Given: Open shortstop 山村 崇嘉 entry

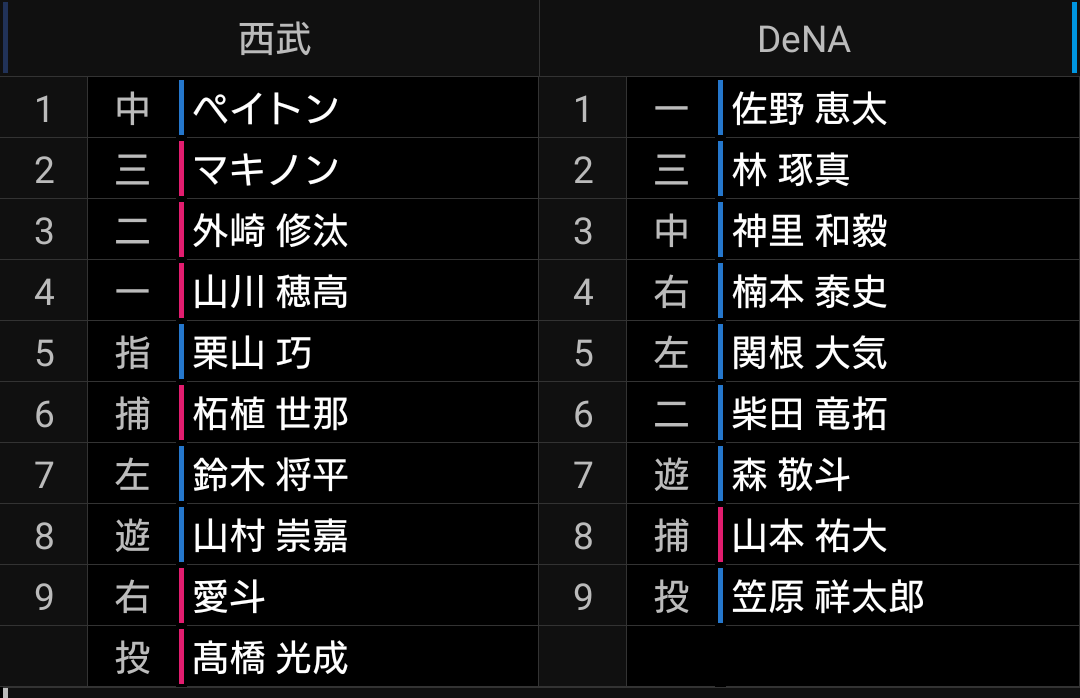Looking at the screenshot, I should 270,535.
